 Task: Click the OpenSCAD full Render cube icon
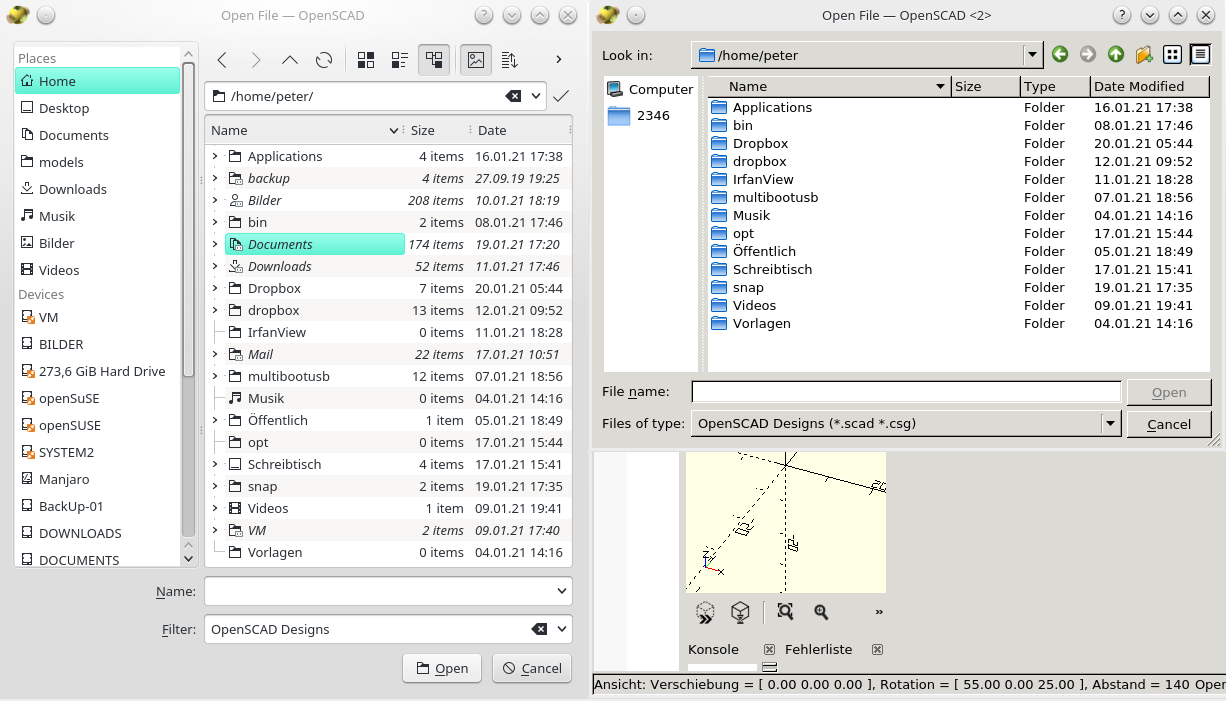[740, 612]
